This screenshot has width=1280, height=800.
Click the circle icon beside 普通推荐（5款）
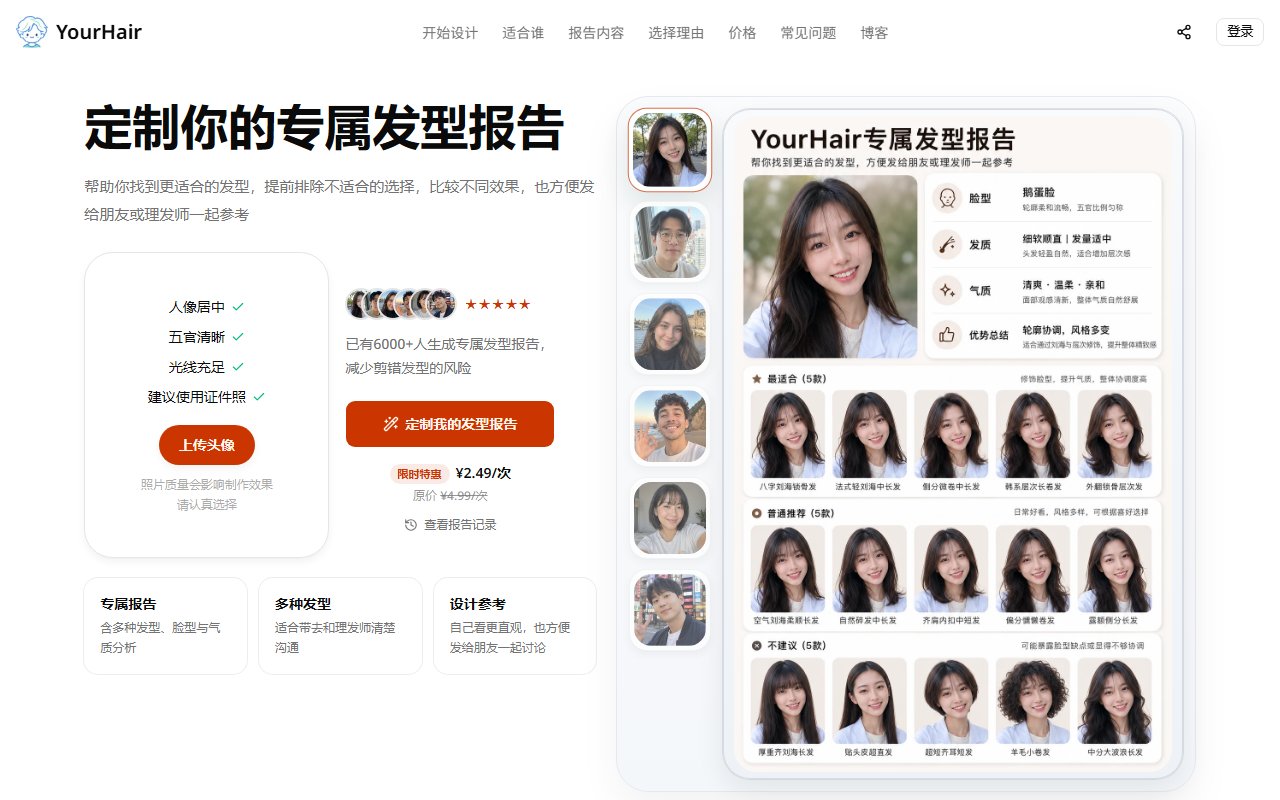tap(757, 513)
